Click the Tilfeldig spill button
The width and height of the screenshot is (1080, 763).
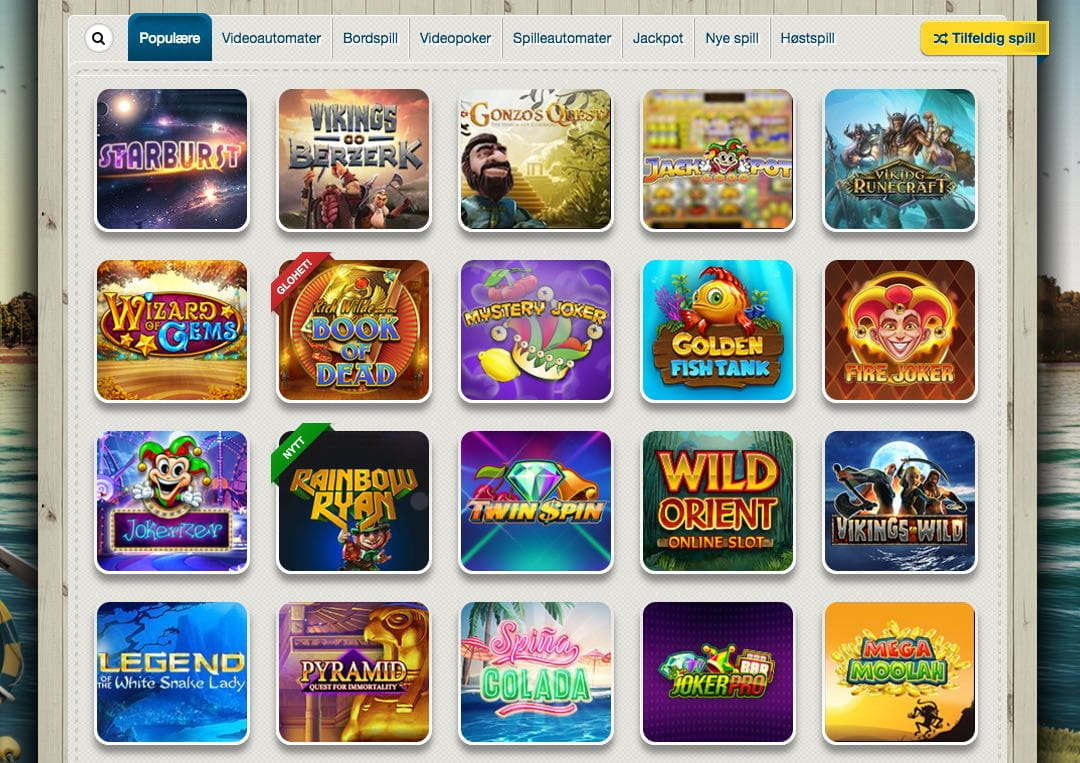pyautogui.click(x=984, y=39)
